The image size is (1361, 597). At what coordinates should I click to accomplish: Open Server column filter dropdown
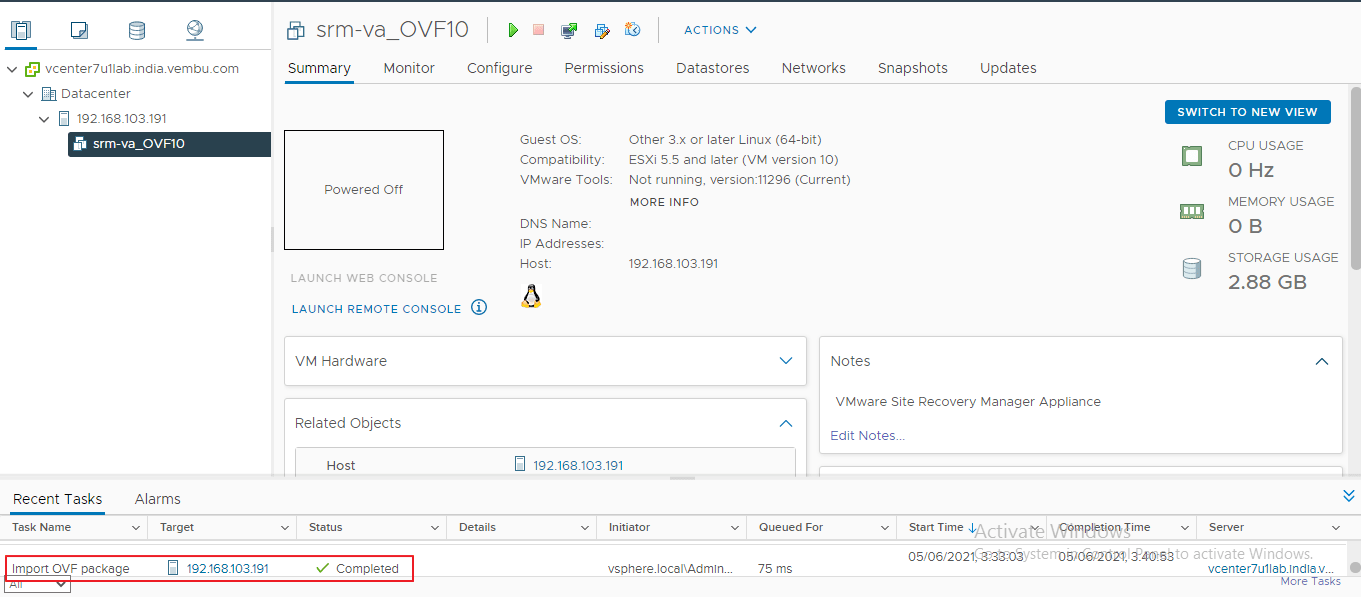1336,528
